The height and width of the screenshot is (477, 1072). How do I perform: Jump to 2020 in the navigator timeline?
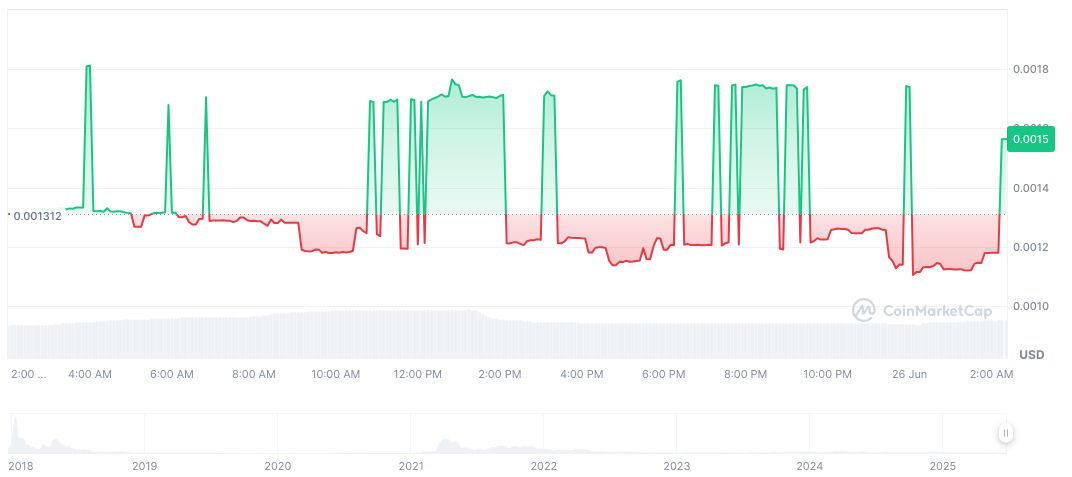coord(278,466)
